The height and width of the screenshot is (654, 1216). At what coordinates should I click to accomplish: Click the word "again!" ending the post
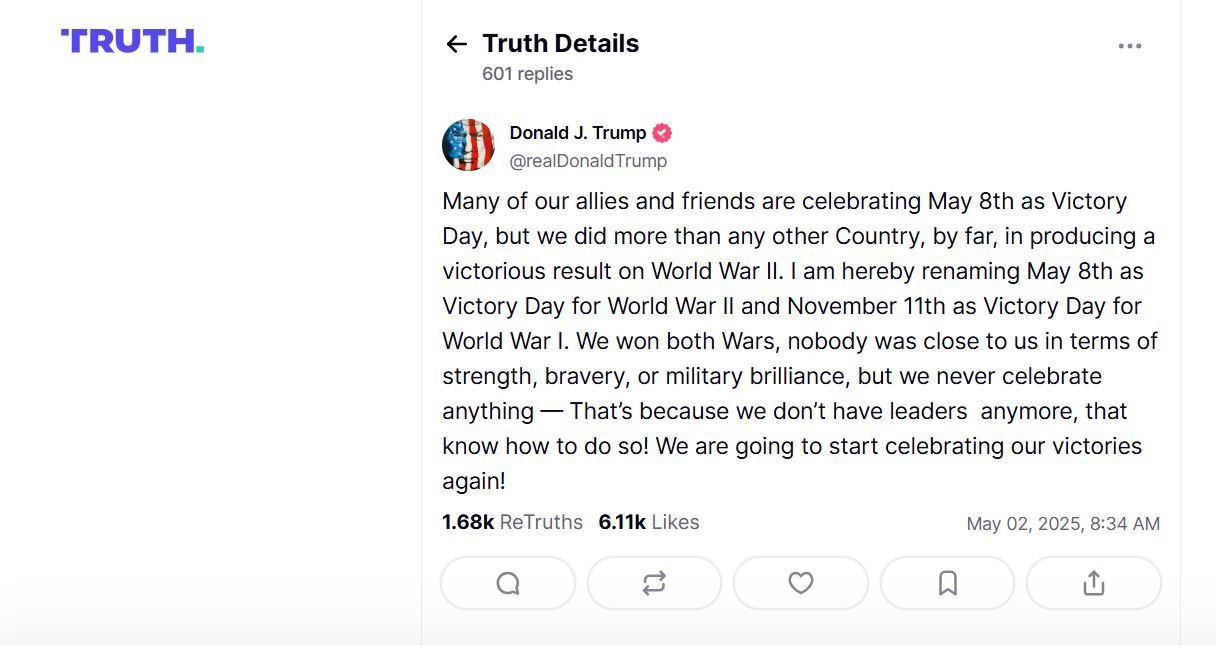pyautogui.click(x=474, y=482)
